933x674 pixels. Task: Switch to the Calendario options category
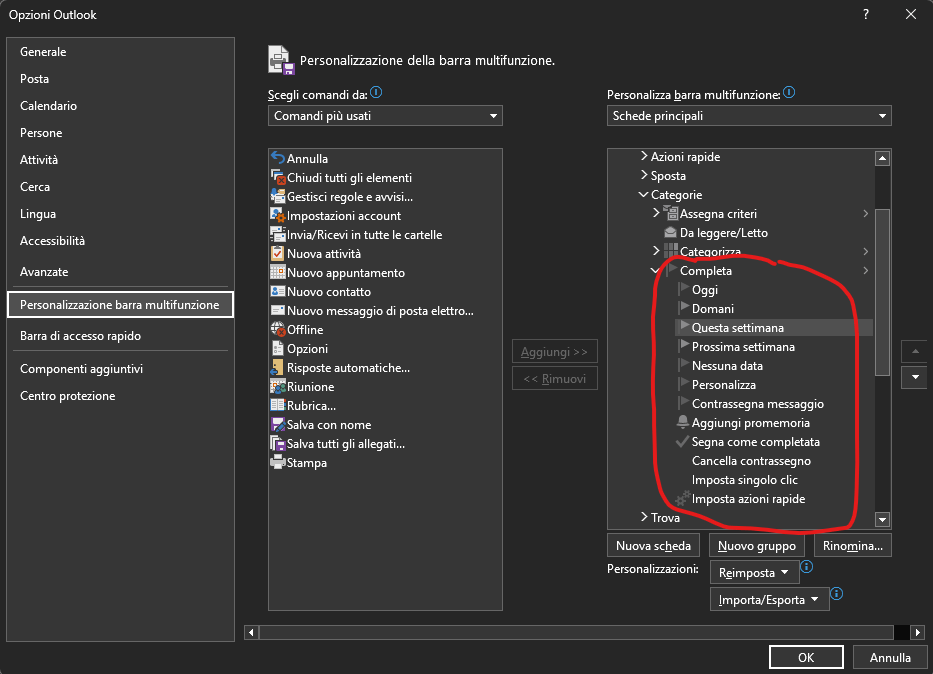click(x=120, y=105)
